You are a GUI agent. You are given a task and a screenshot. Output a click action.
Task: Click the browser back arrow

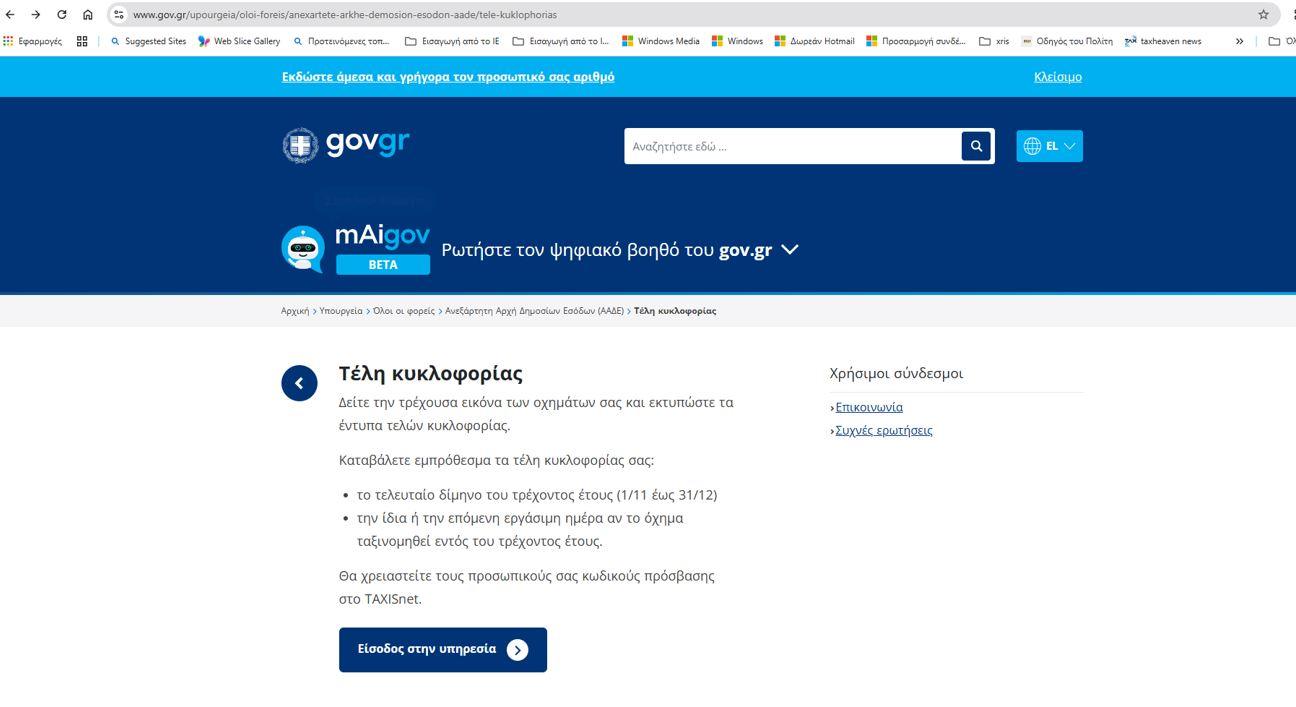point(10,15)
